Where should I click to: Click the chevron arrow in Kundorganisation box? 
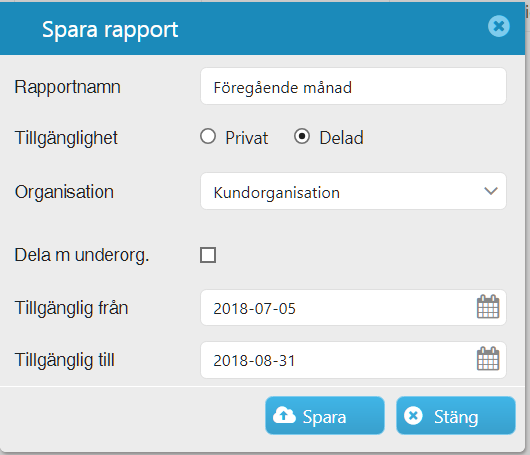click(491, 191)
